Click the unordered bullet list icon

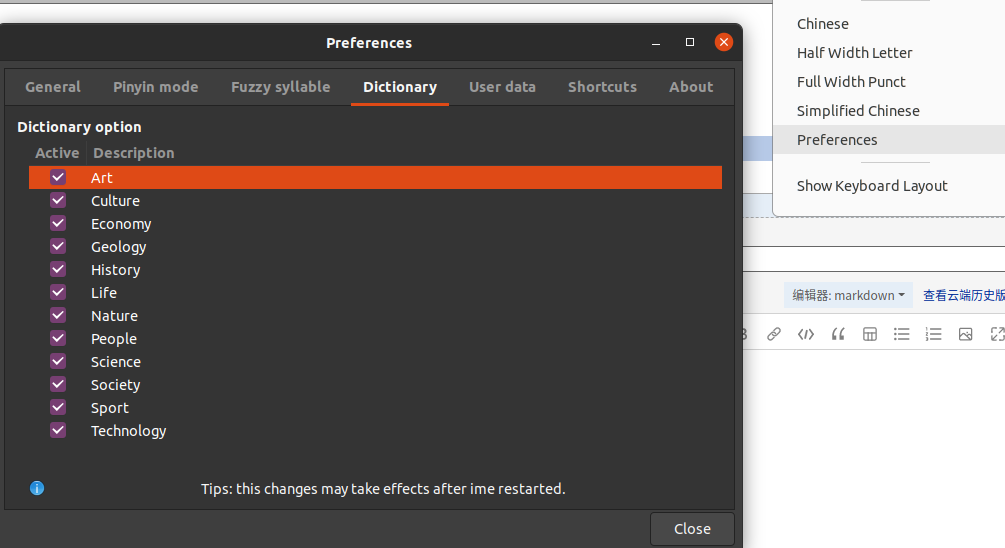point(902,334)
